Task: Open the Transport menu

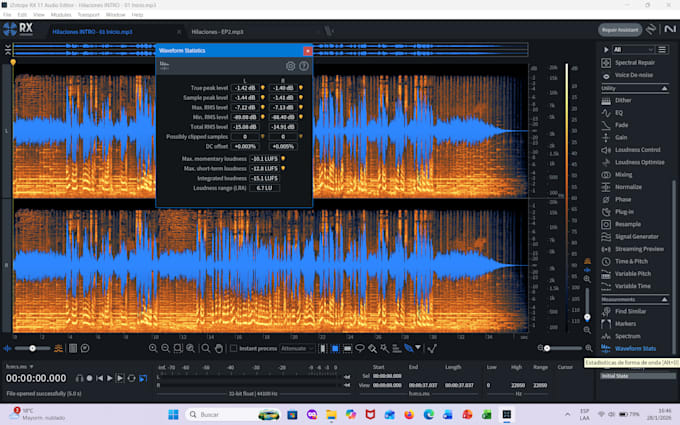Action: pyautogui.click(x=88, y=15)
